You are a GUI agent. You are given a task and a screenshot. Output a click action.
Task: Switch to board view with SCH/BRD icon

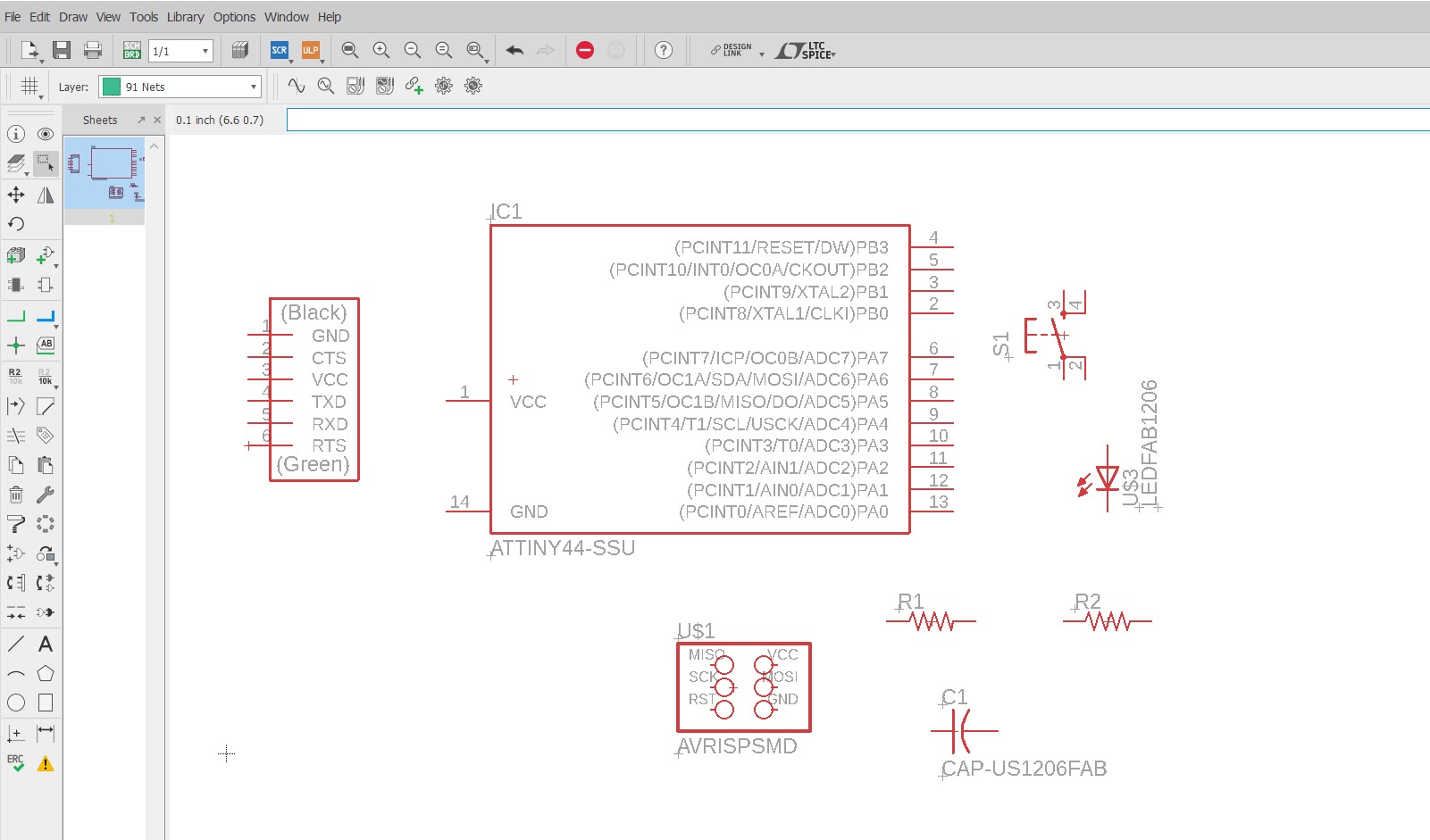click(132, 51)
